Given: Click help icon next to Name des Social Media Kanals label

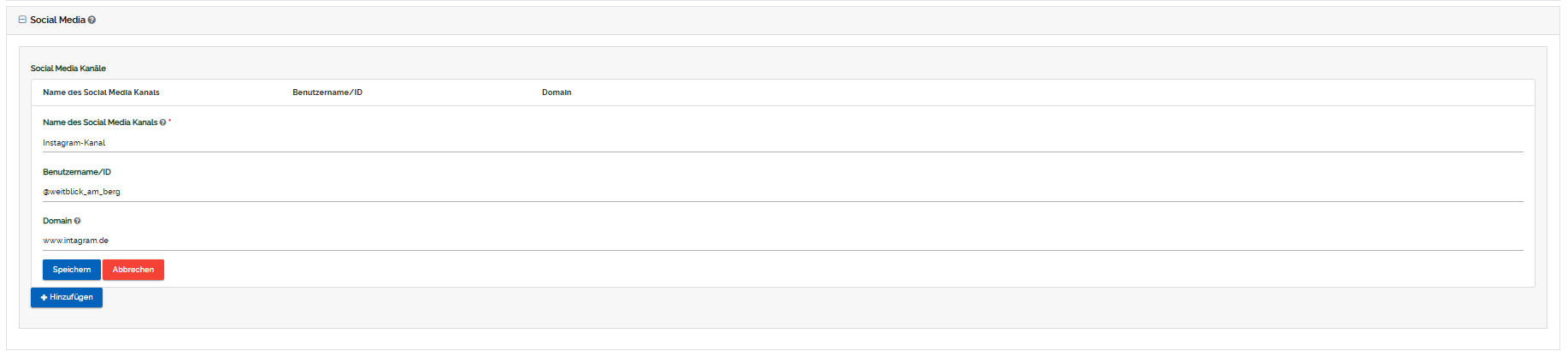Looking at the screenshot, I should click(162, 122).
